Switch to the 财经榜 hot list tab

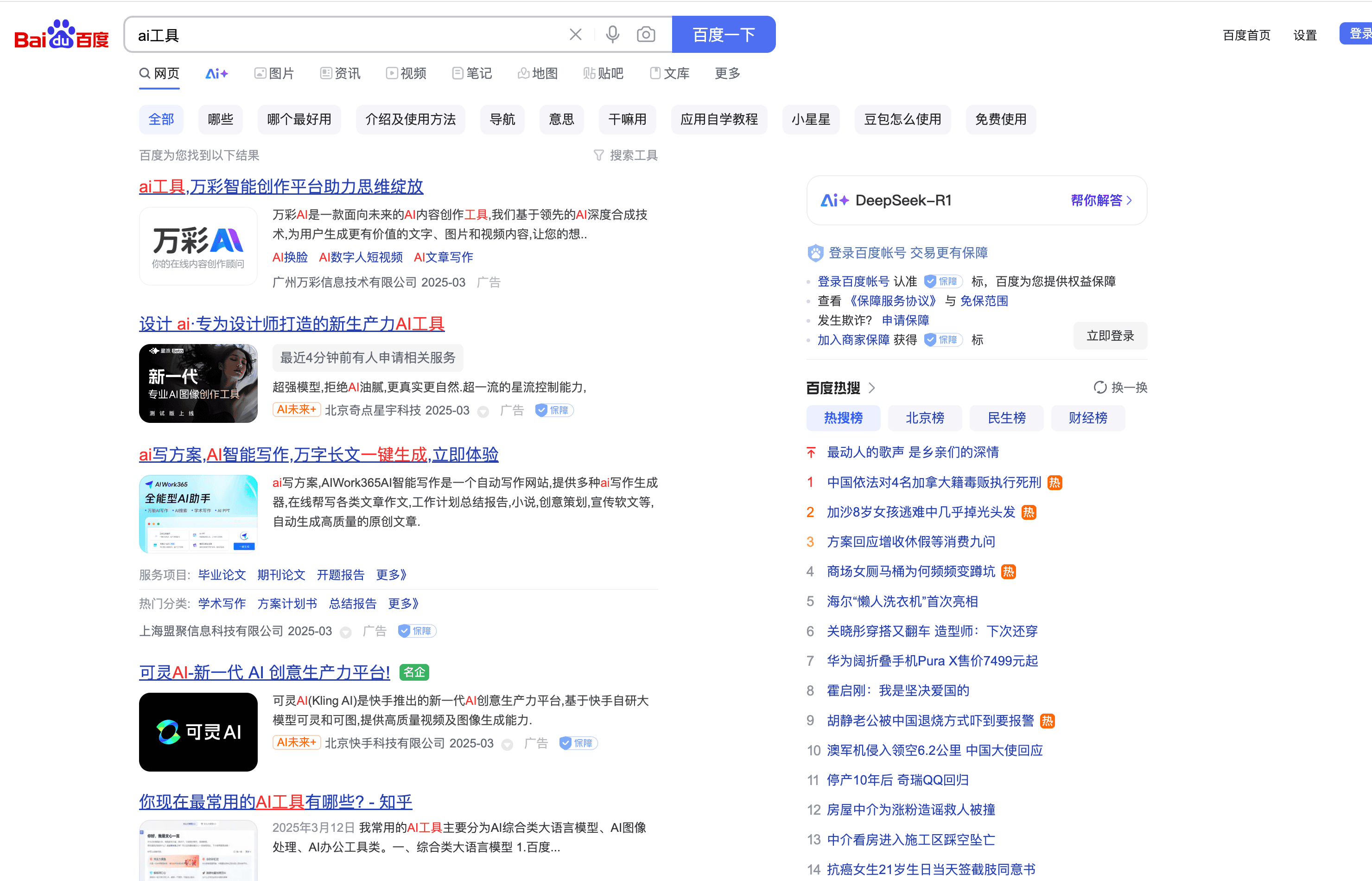tap(1087, 418)
